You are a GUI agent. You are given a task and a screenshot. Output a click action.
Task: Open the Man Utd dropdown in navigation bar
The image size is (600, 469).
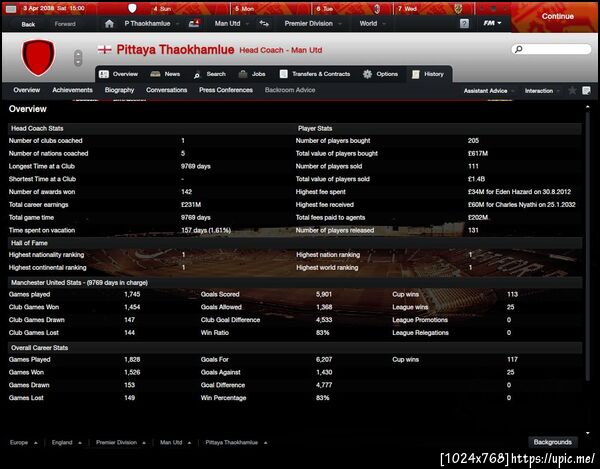pos(232,24)
